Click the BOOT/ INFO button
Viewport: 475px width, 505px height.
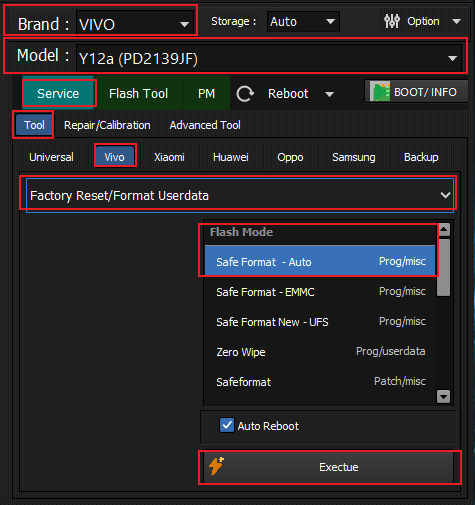click(417, 91)
